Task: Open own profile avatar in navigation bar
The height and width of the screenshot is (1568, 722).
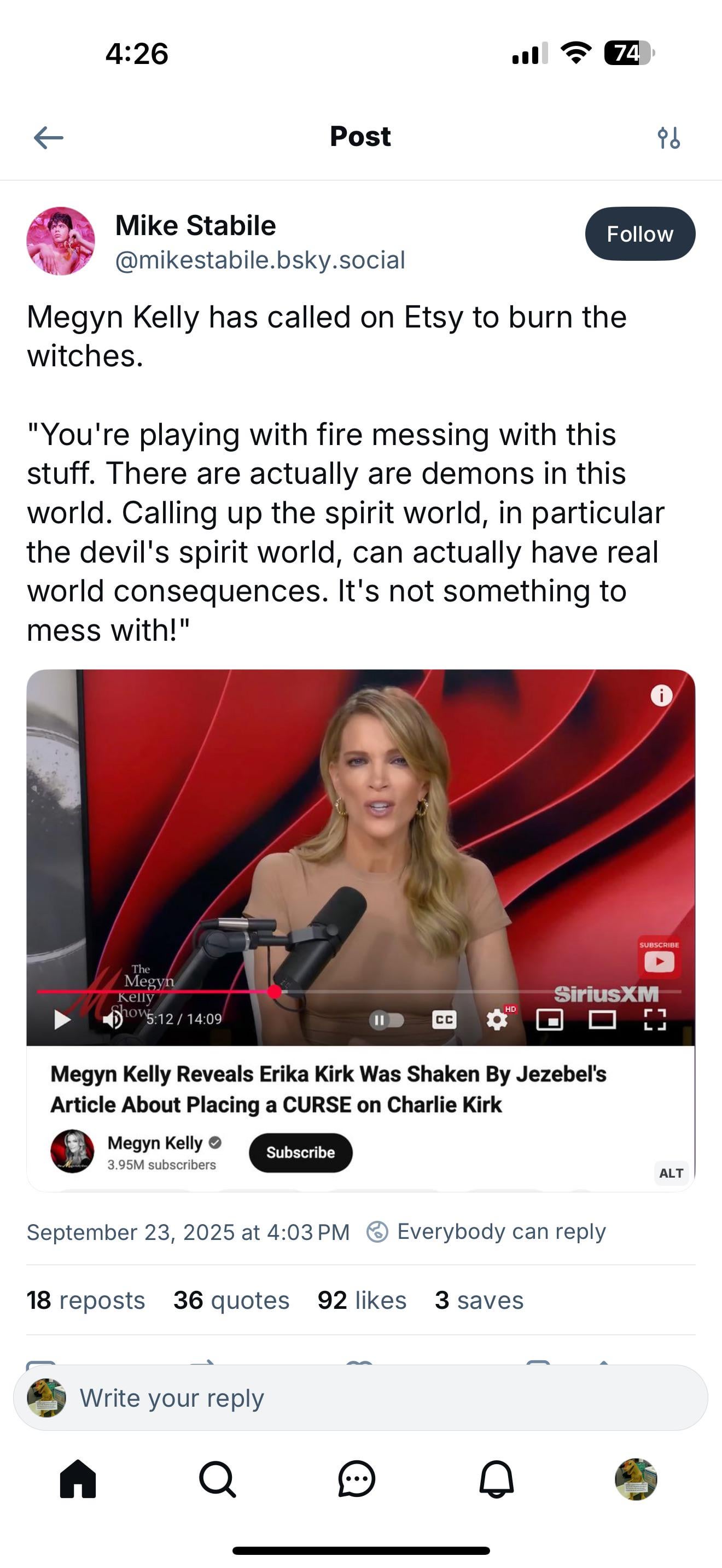Action: tap(636, 1478)
